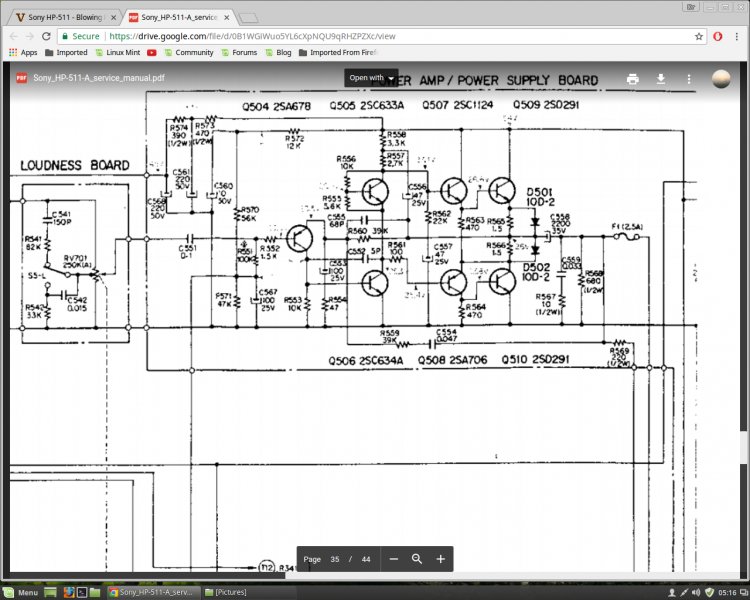This screenshot has width=750, height=600.
Task: Zoom in with the plus button
Action: click(x=440, y=559)
